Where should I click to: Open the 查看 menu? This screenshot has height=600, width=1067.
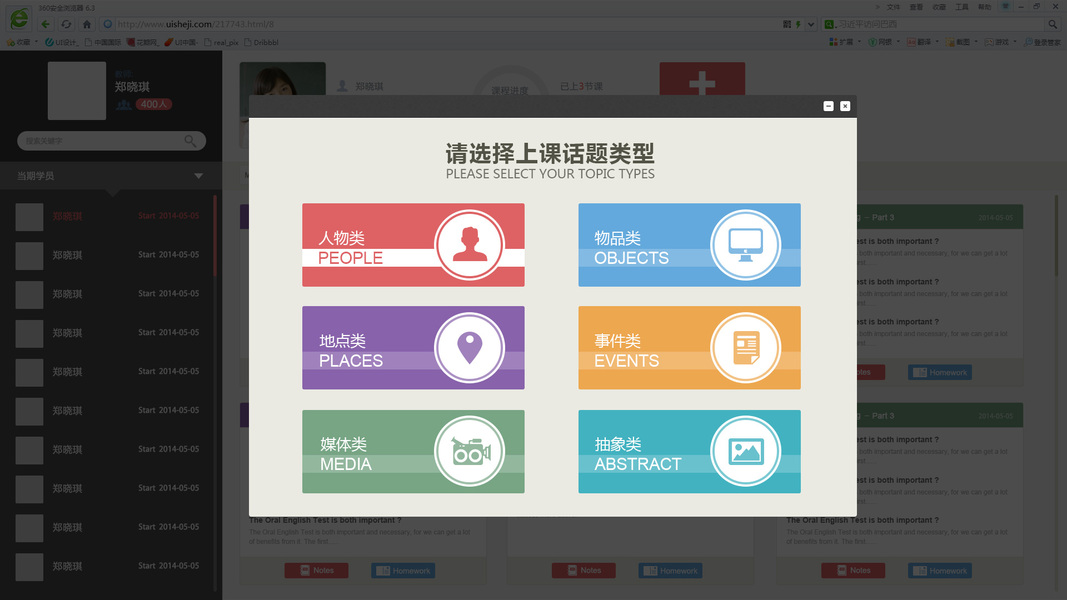[917, 7]
